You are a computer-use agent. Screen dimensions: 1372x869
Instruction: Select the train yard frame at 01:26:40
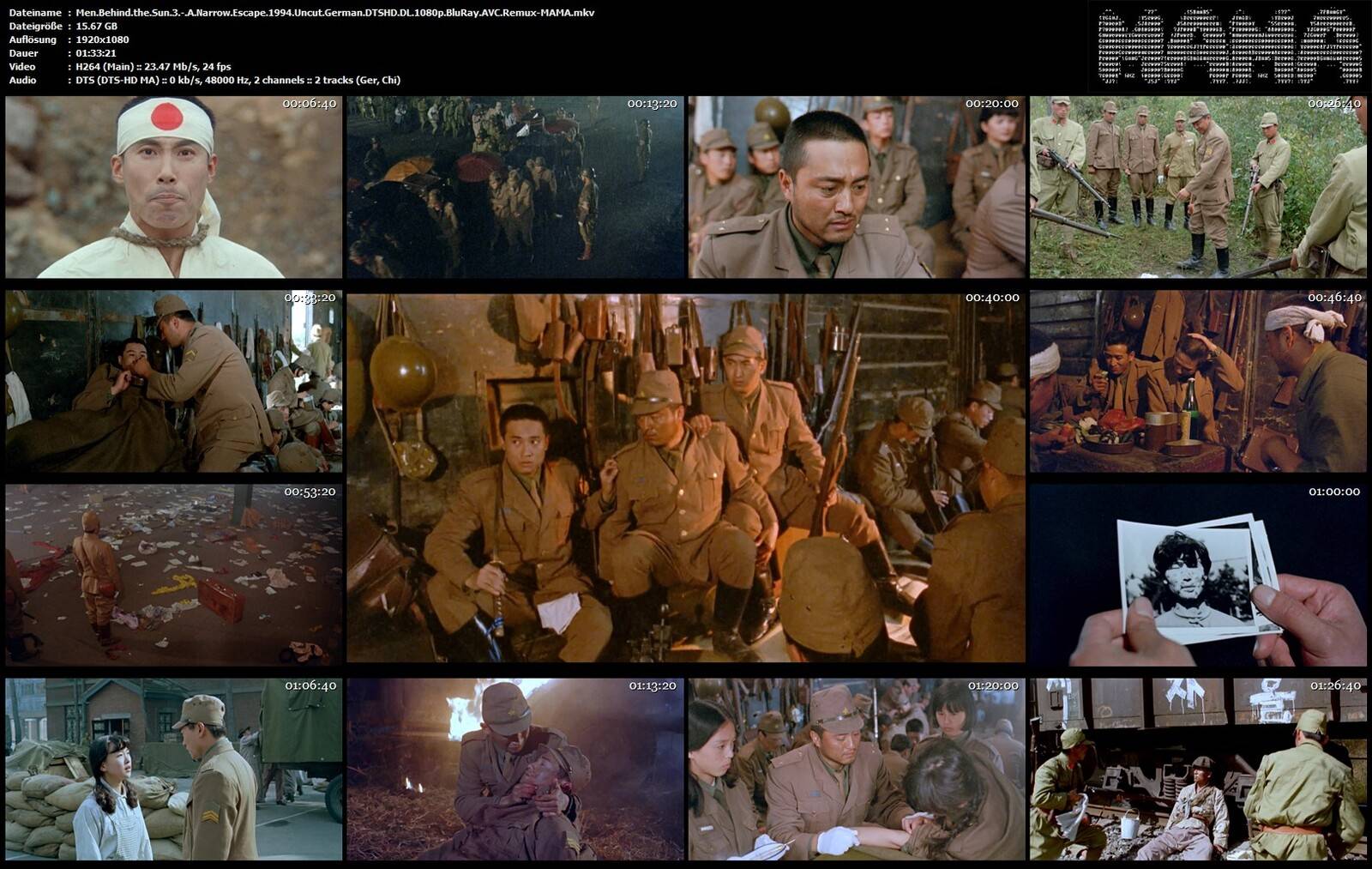[x=1198, y=769]
